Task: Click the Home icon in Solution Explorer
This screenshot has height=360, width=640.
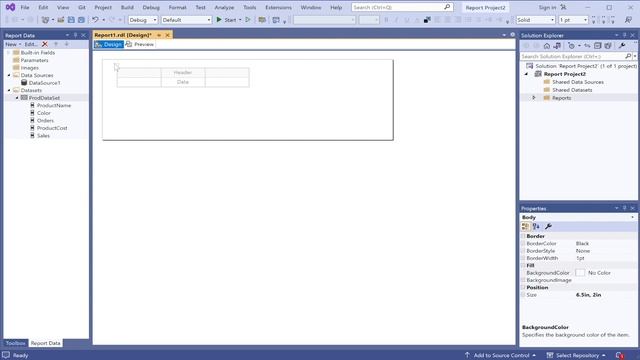Action: (x=547, y=46)
